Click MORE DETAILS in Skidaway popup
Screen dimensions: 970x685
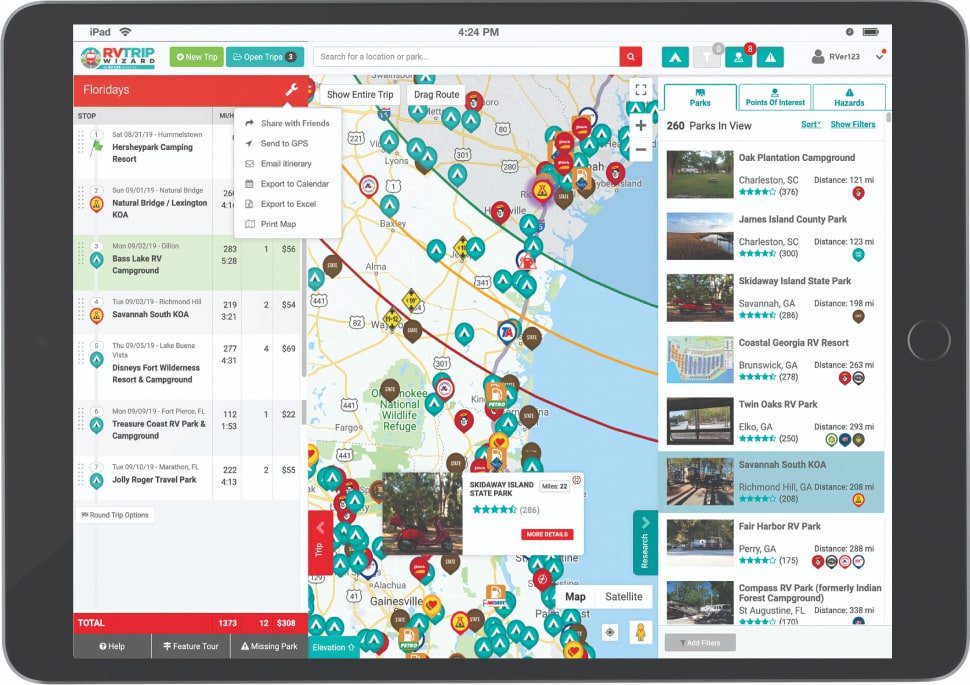[x=547, y=534]
